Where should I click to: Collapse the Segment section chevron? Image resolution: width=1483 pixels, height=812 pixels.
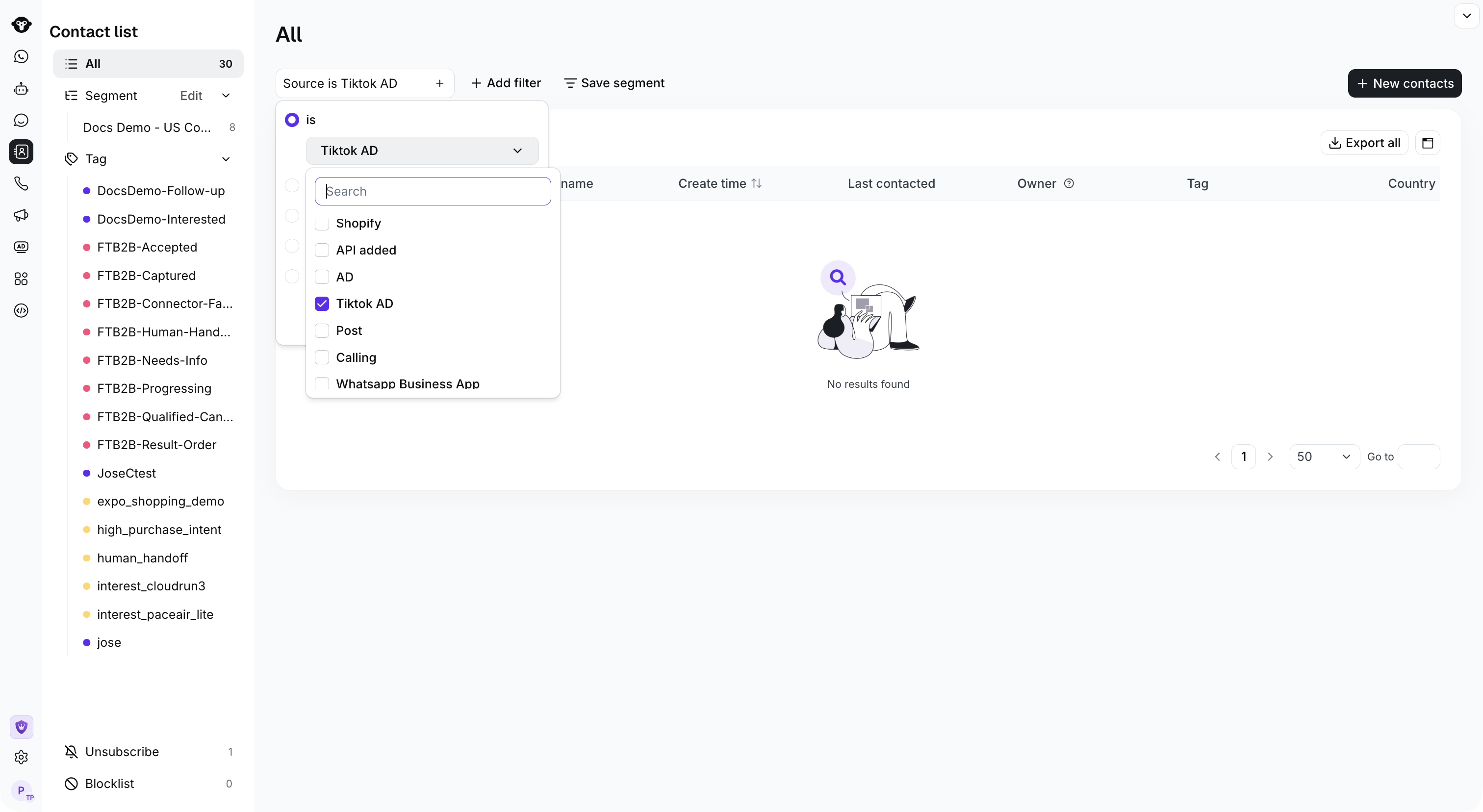[x=226, y=96]
